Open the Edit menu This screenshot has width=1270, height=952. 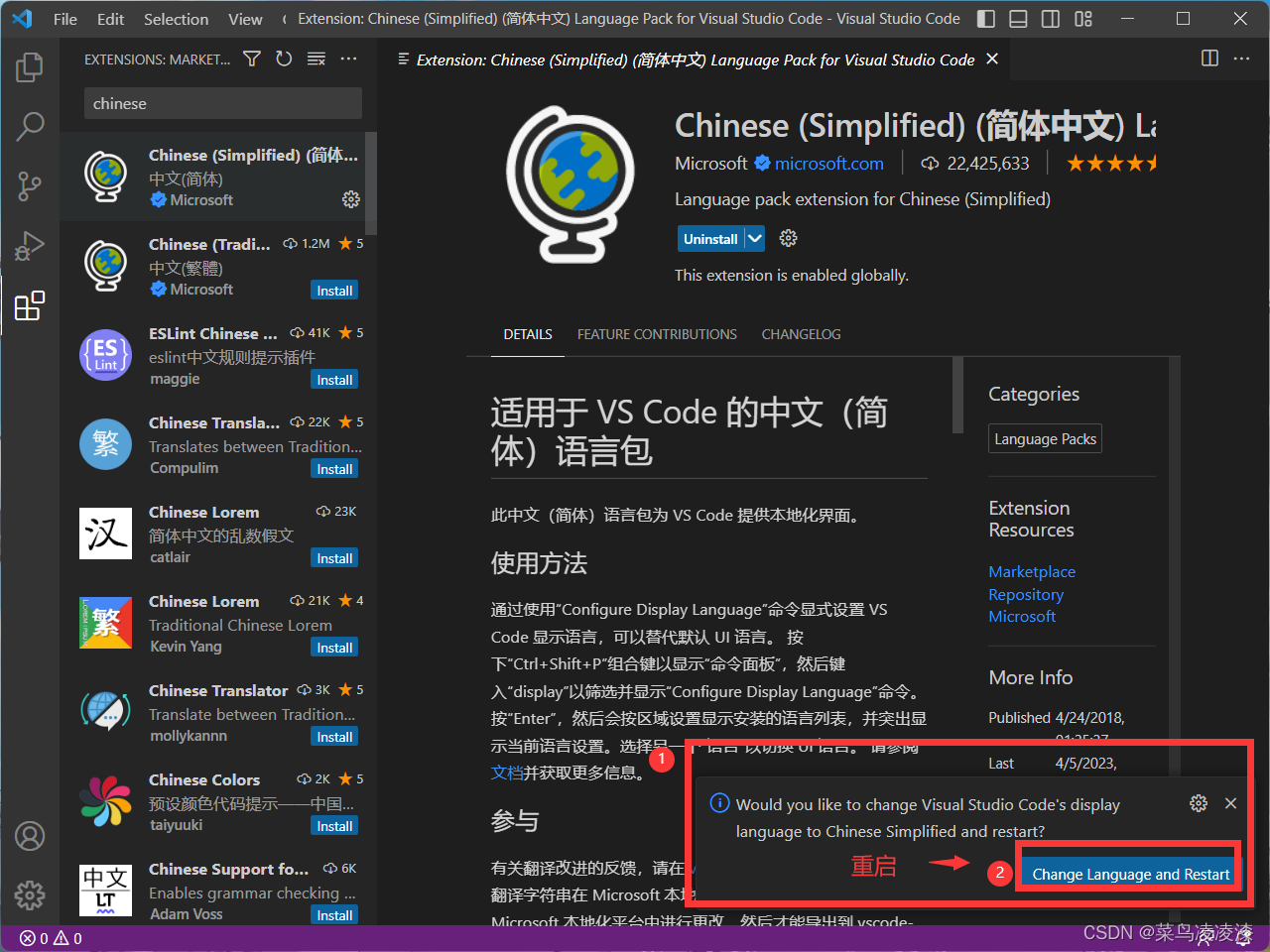point(111,19)
